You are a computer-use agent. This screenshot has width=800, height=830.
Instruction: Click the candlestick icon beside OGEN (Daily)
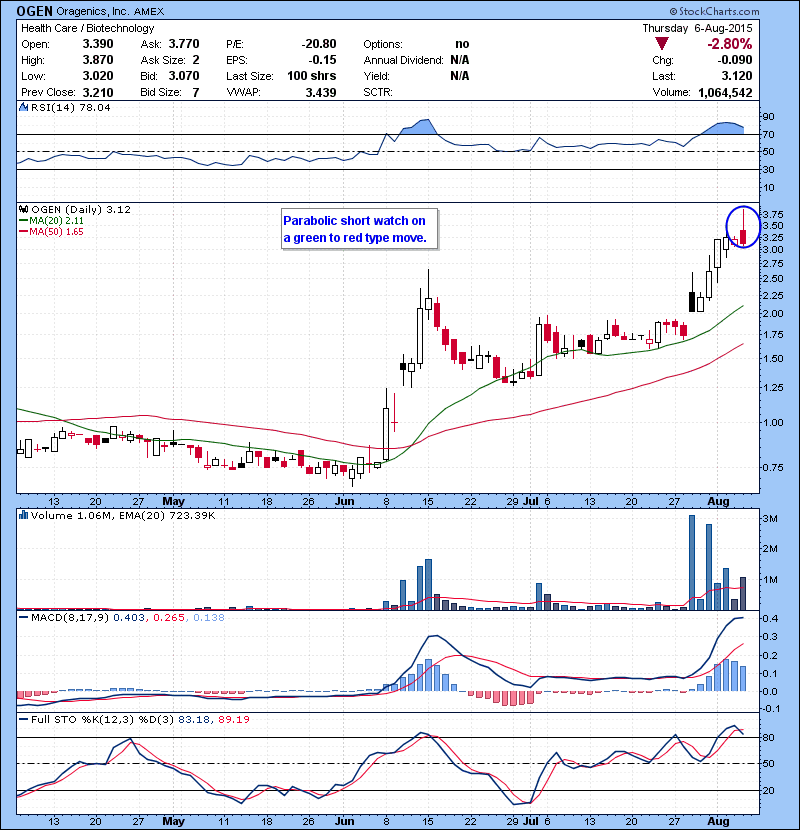pos(23,210)
